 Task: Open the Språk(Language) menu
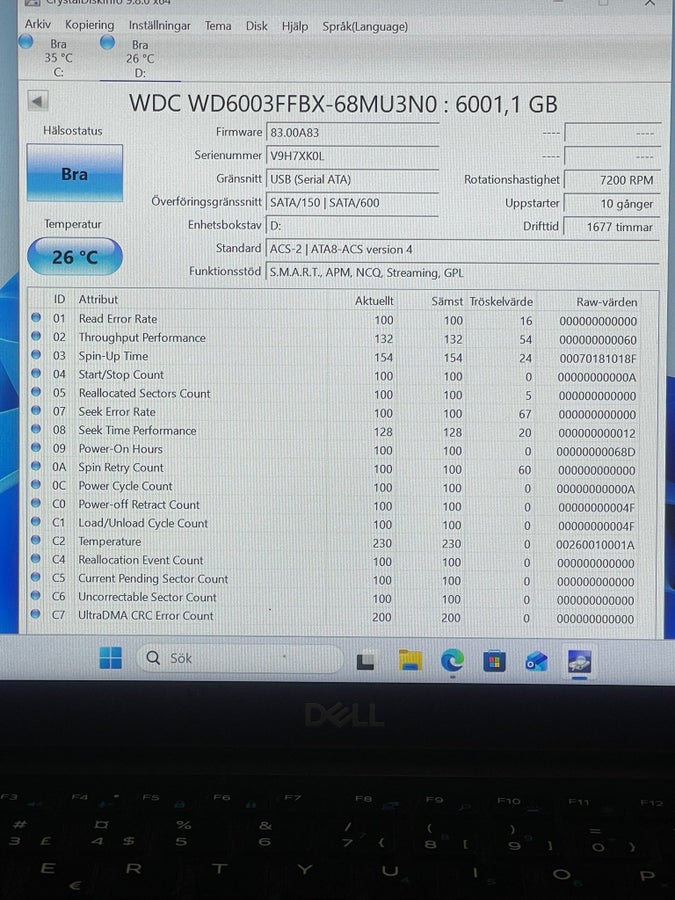click(365, 26)
